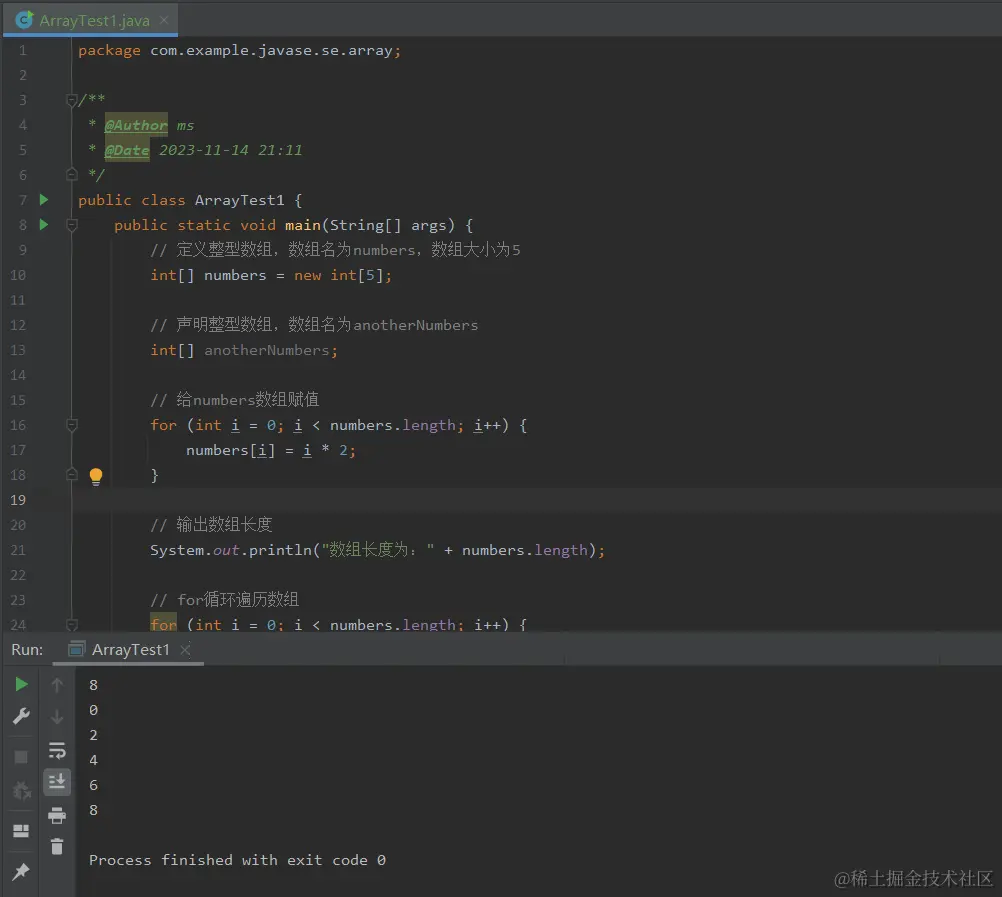Click console output value 6
This screenshot has width=1002, height=897.
point(93,785)
